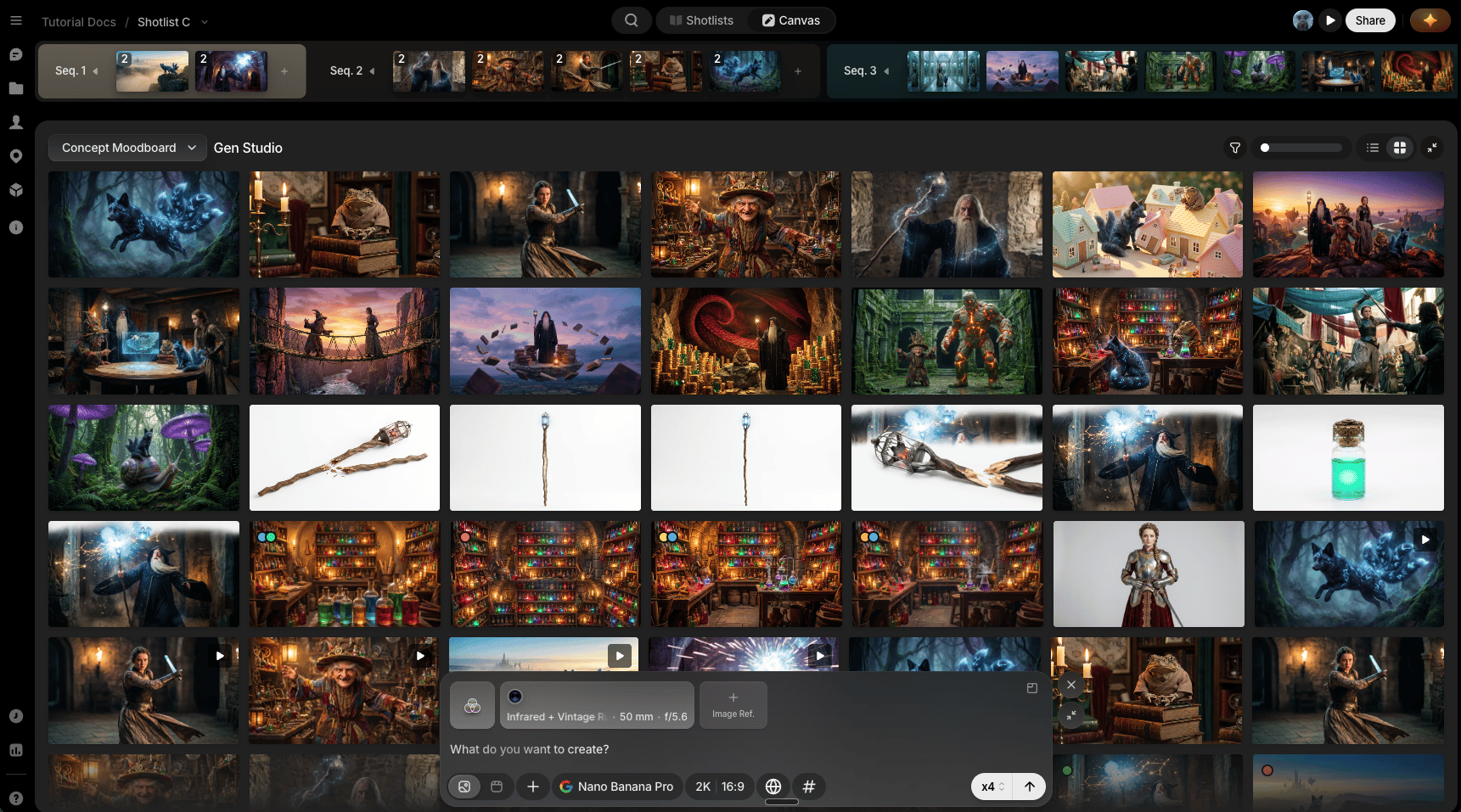The height and width of the screenshot is (812, 1461).
Task: Open the folder icon in sidebar
Action: click(16, 88)
